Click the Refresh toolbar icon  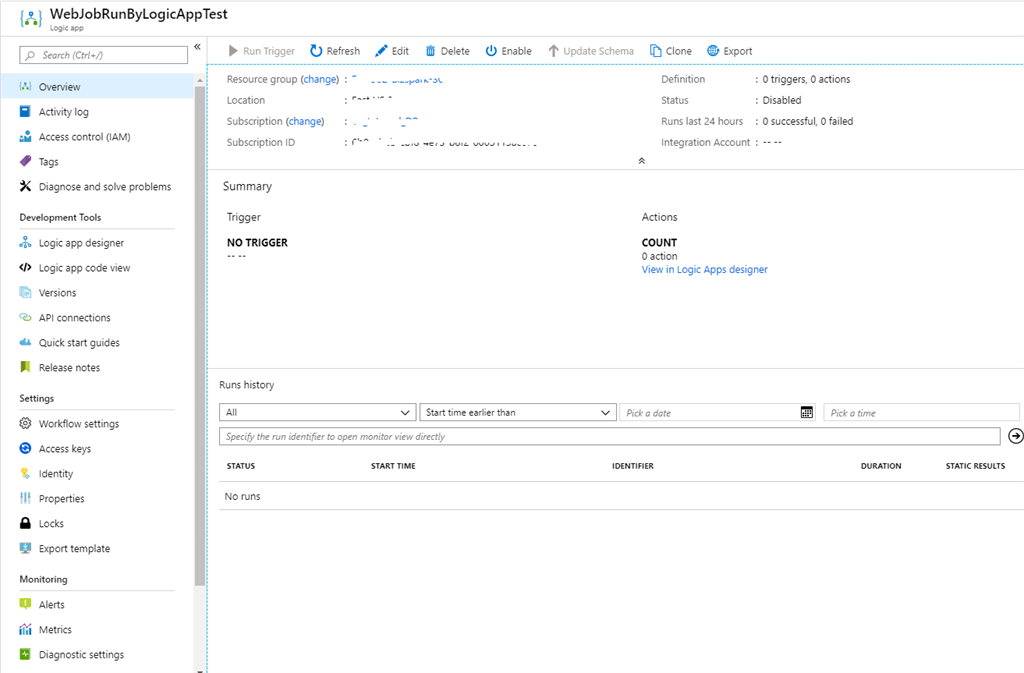click(316, 51)
